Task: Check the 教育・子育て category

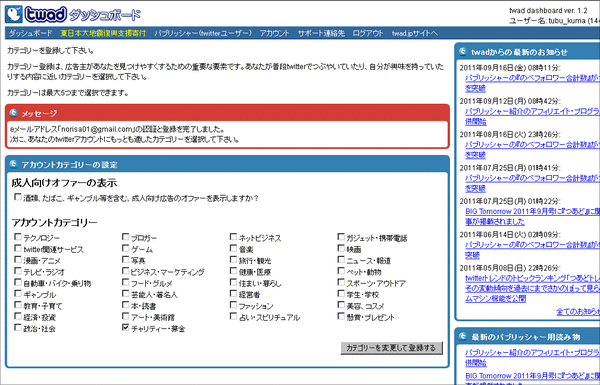Action: coord(18,305)
